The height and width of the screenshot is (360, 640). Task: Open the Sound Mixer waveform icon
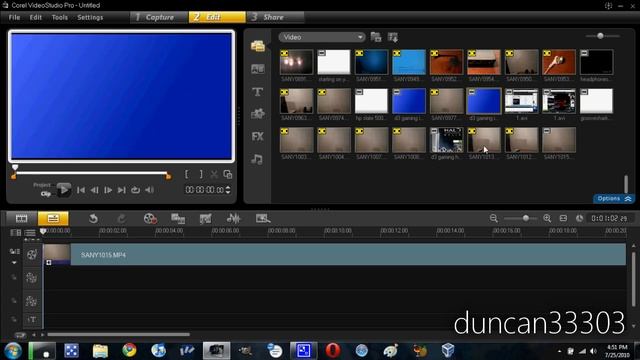pos(233,219)
